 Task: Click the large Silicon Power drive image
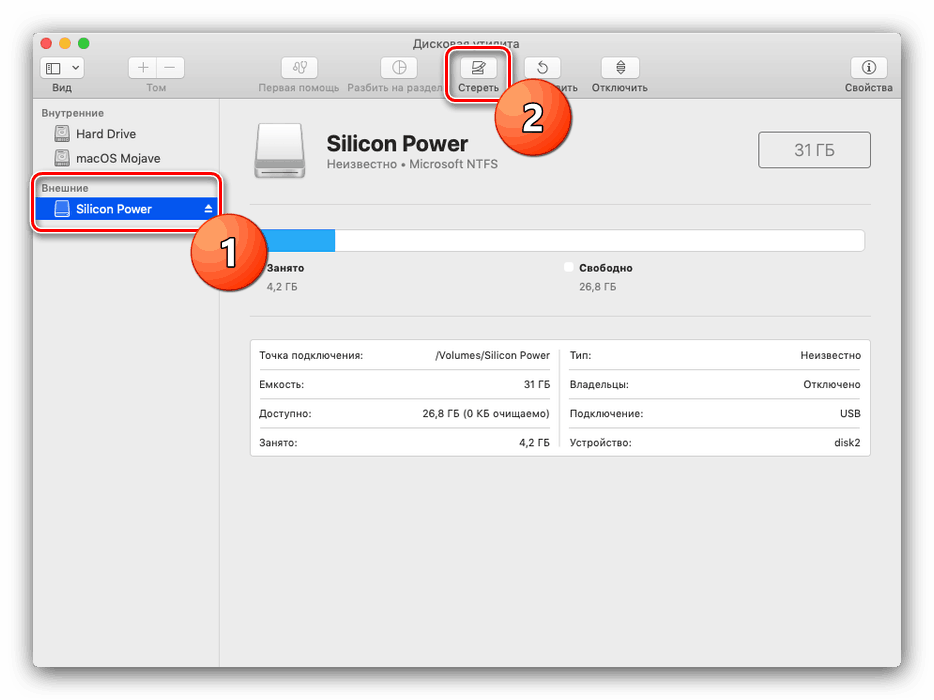[x=280, y=150]
